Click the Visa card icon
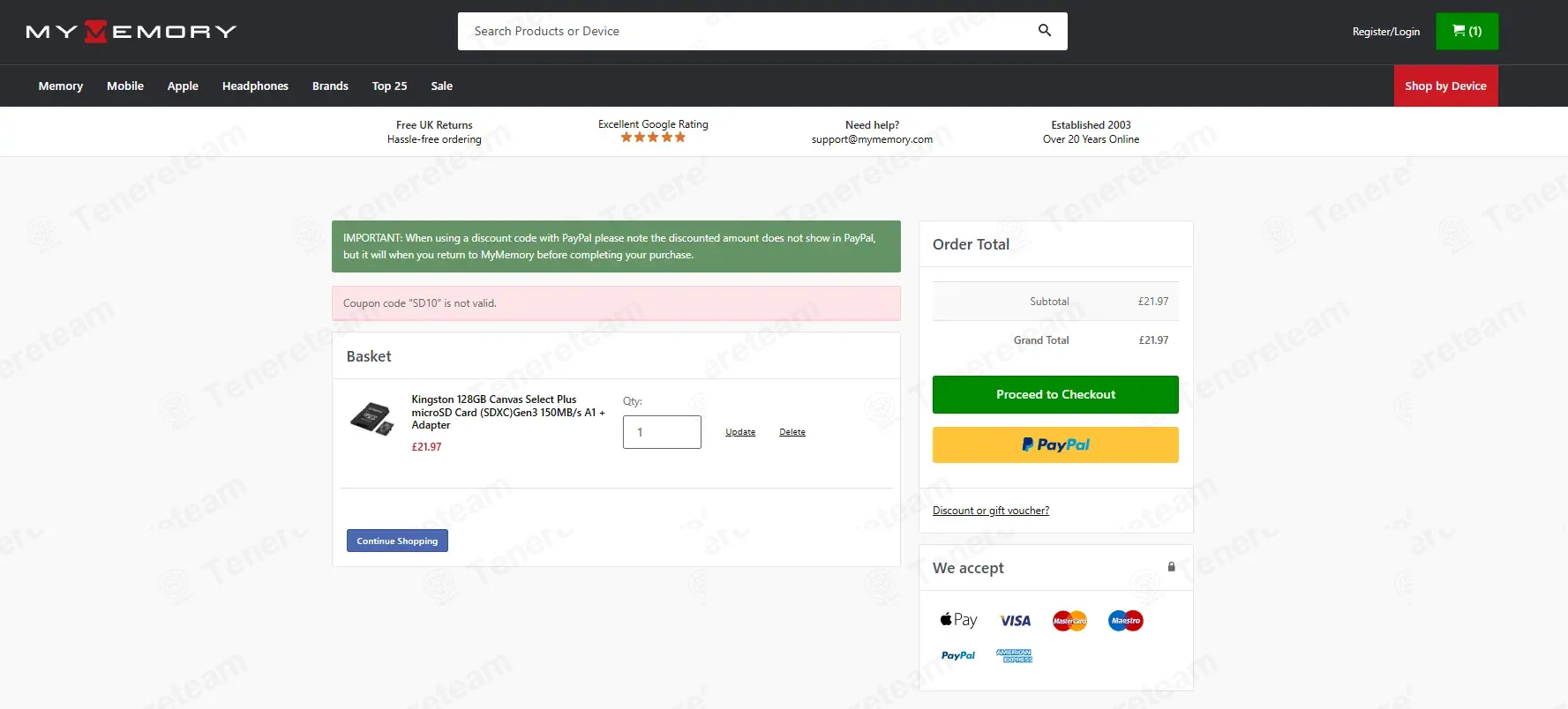Screen dimensions: 1568x709 (x=1015, y=621)
